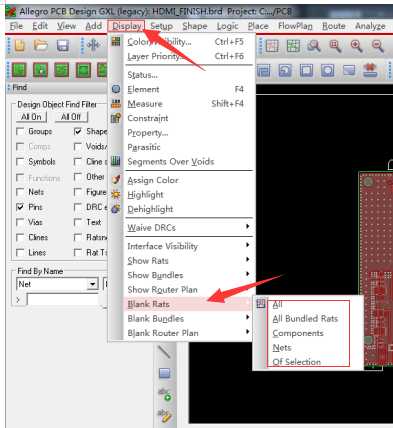Uncheck the Shapes checkbox
Screen dimensions: 393x428
pos(78,131)
